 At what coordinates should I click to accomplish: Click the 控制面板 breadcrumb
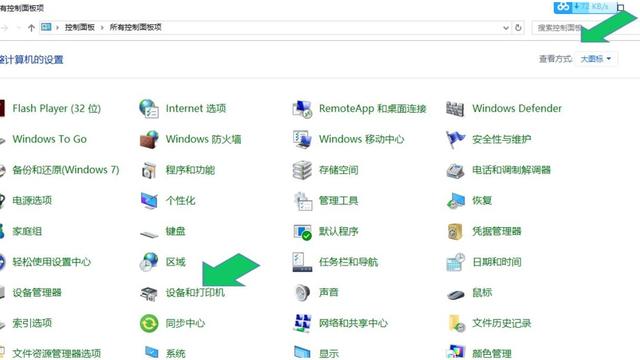(80, 27)
